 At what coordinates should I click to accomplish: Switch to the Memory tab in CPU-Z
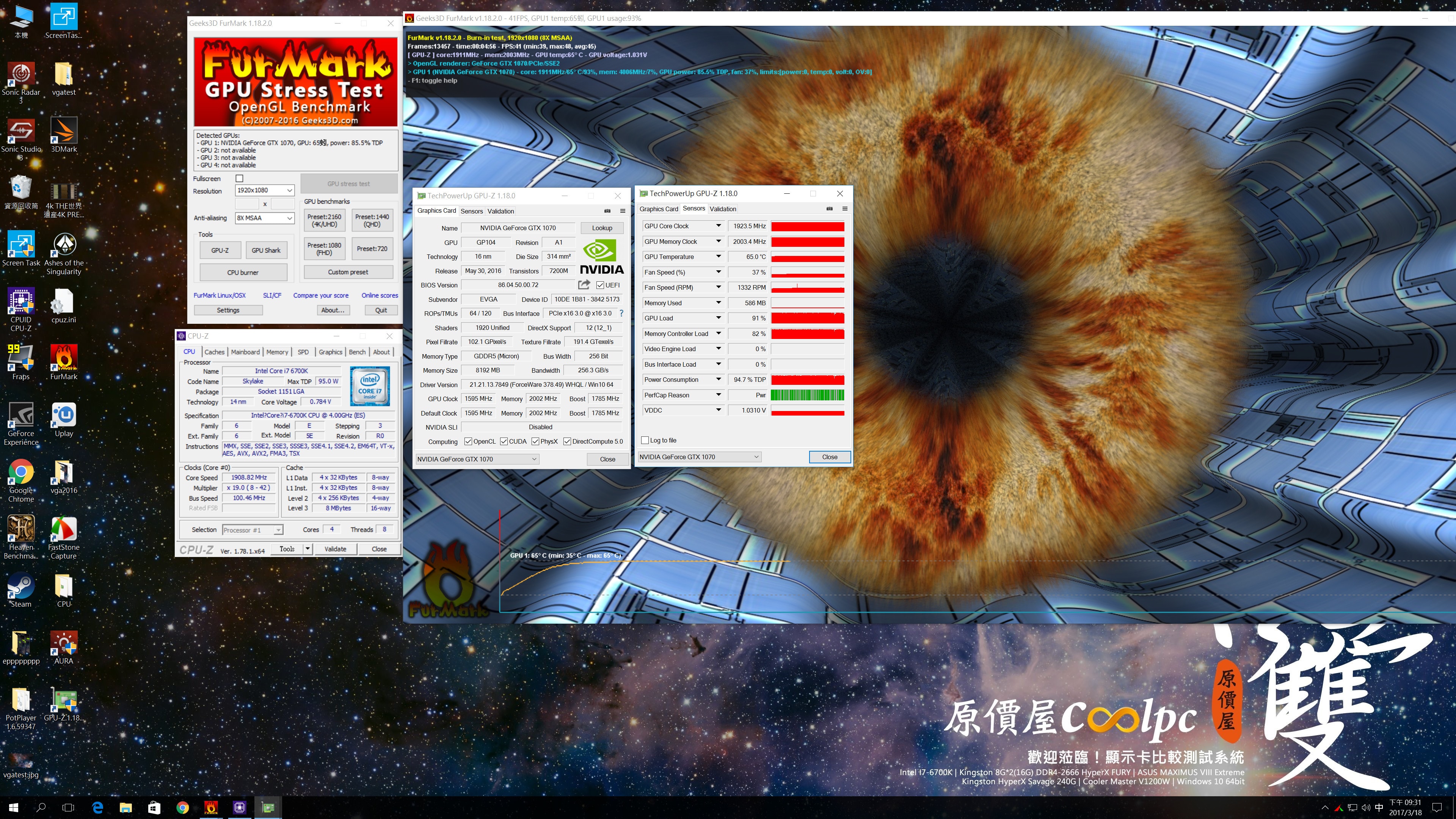277,351
